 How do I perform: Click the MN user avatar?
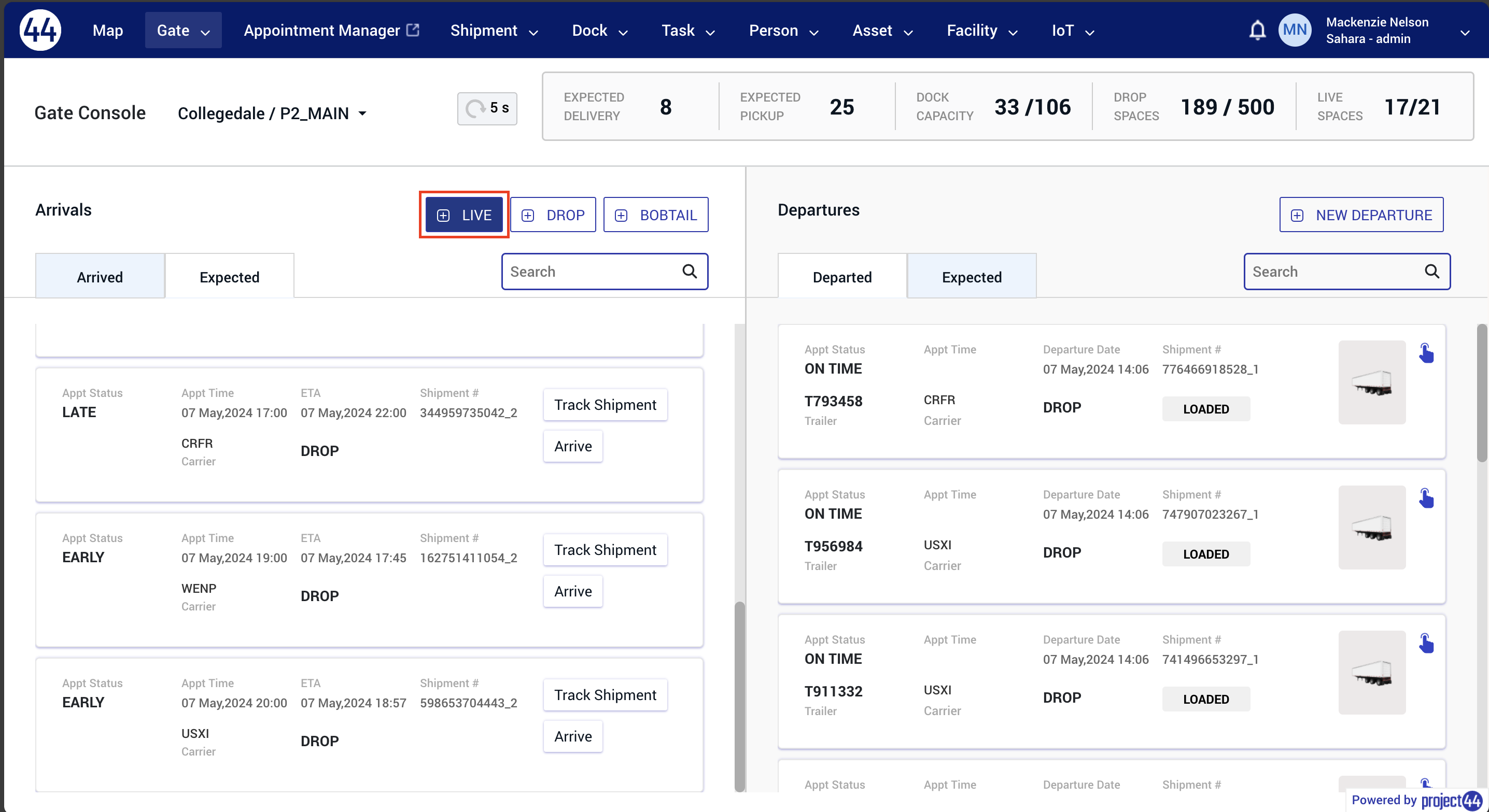pos(1295,30)
